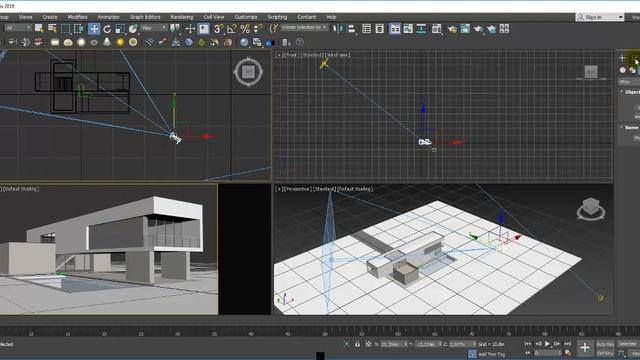This screenshot has width=640, height=360.
Task: Click the Set Keys large plus button
Action: [x=585, y=348]
